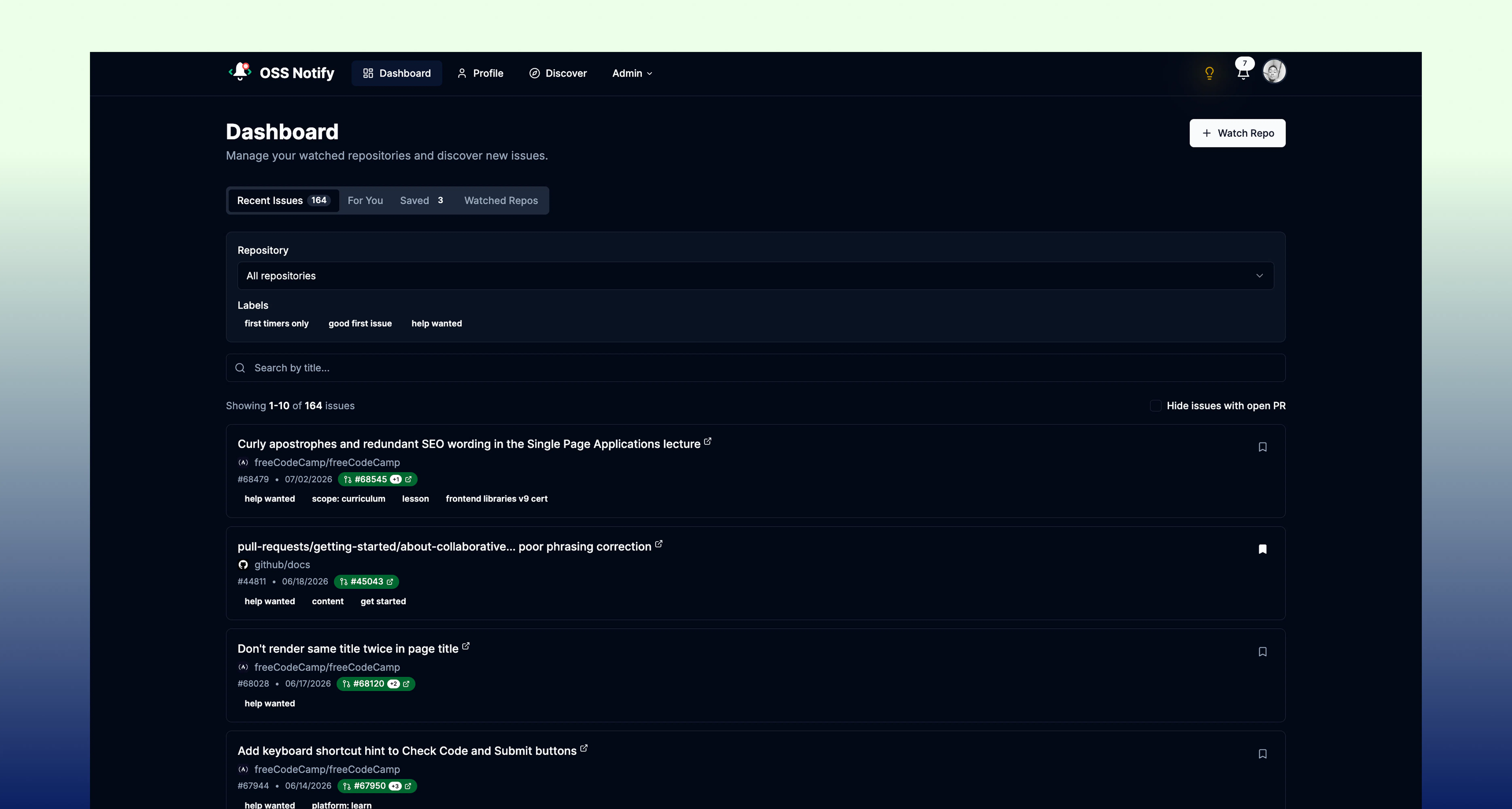Screen dimensions: 1512x809
Task: Click the external icon in #45043 badge
Action: point(390,582)
